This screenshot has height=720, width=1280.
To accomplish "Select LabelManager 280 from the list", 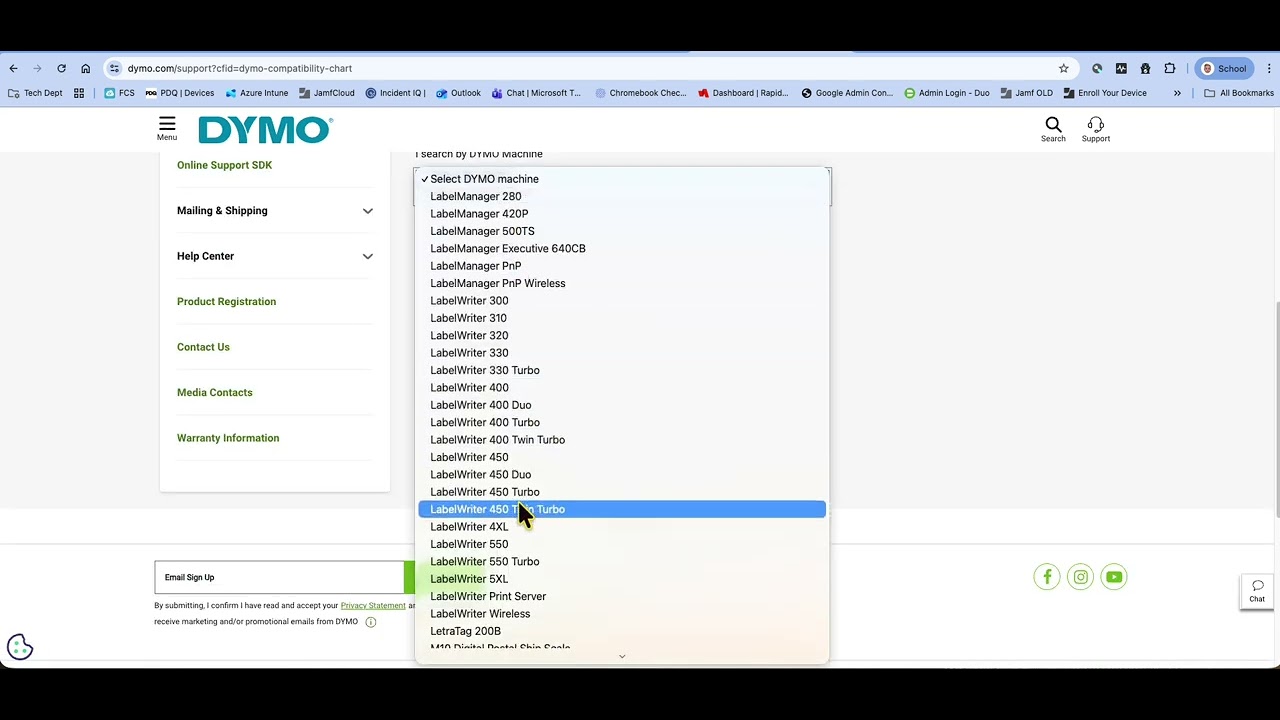I will 622,196.
